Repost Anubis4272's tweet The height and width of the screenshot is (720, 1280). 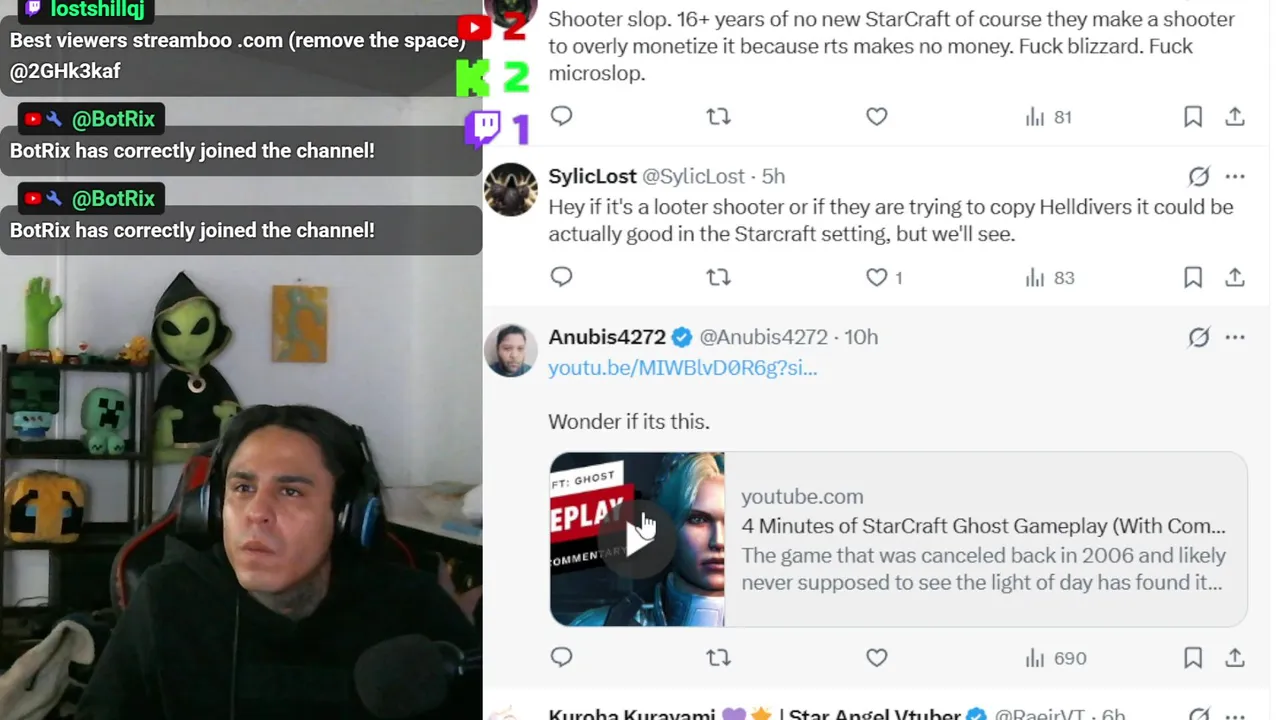718,657
